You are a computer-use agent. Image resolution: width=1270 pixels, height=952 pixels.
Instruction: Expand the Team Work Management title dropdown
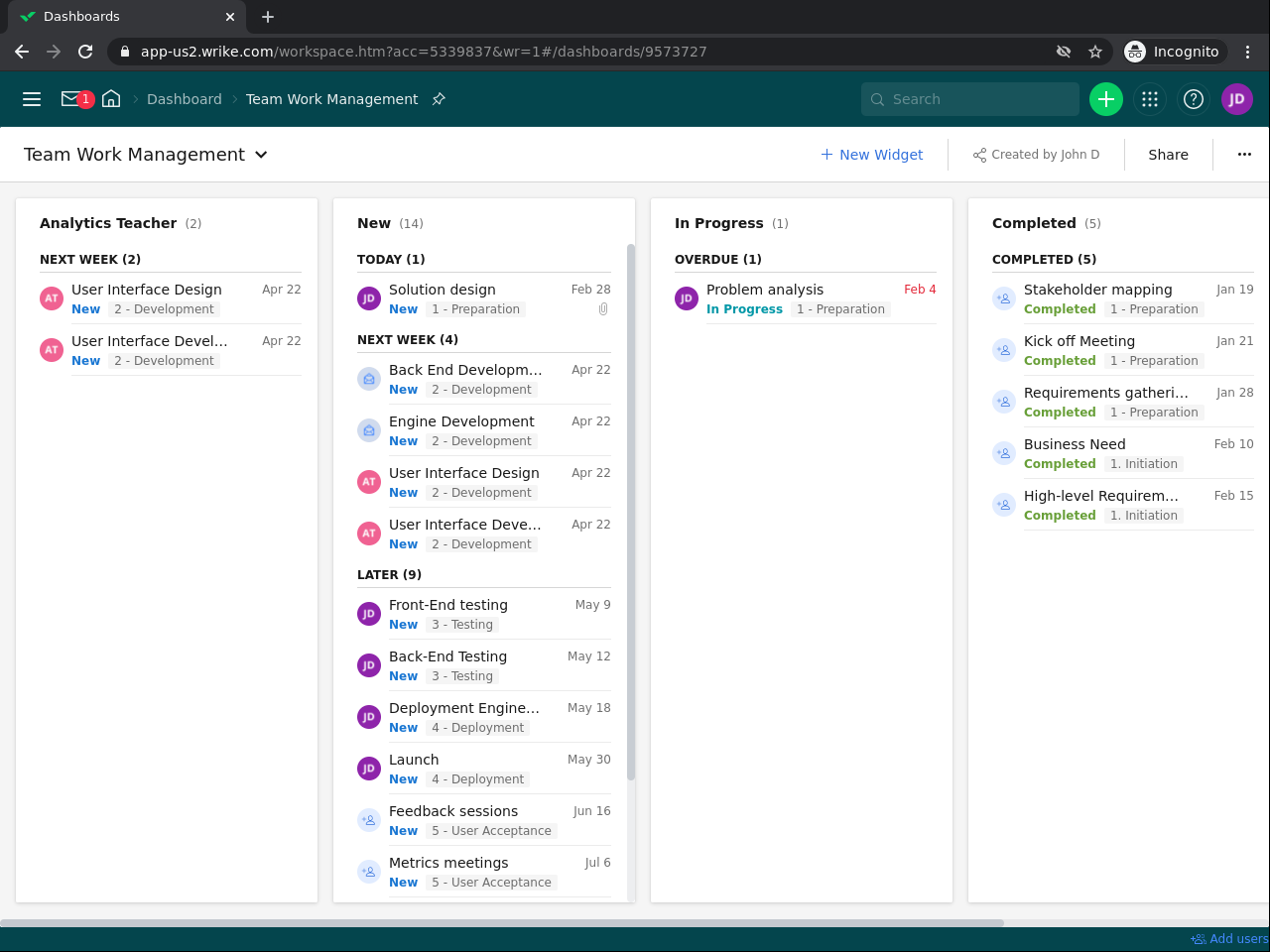261,155
